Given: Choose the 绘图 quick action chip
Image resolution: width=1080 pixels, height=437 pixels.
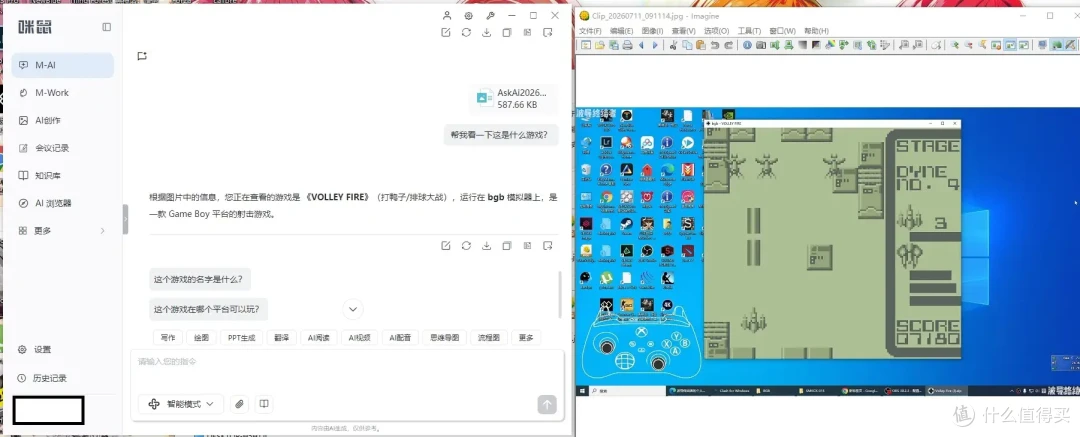Looking at the screenshot, I should [x=201, y=338].
